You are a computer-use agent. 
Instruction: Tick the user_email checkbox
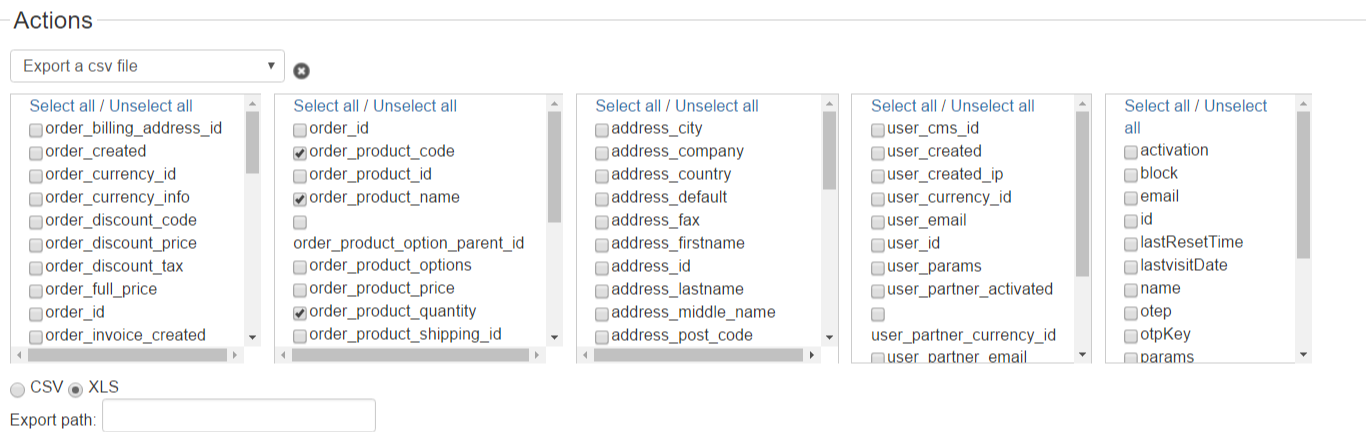878,221
